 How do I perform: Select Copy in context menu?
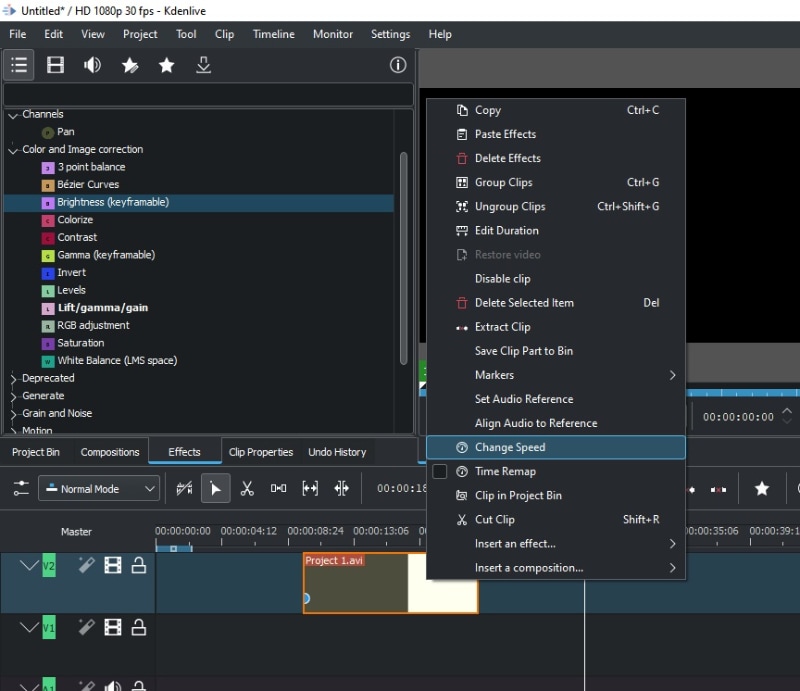pyautogui.click(x=556, y=110)
